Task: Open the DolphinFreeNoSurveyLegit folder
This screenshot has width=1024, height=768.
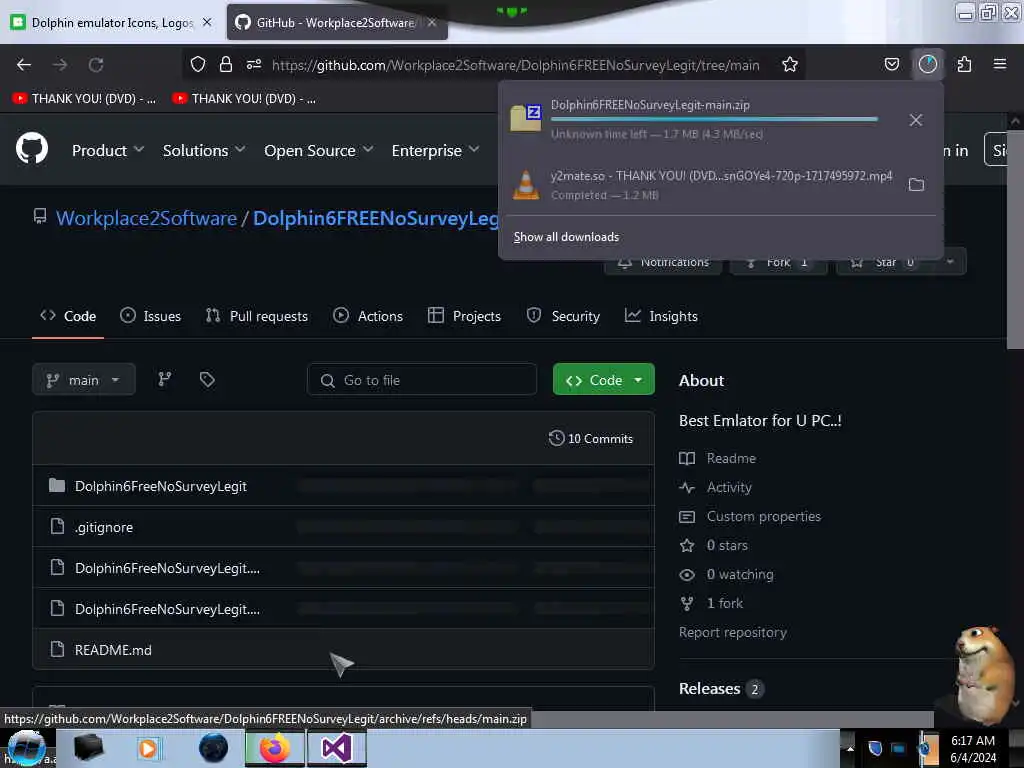Action: point(161,486)
